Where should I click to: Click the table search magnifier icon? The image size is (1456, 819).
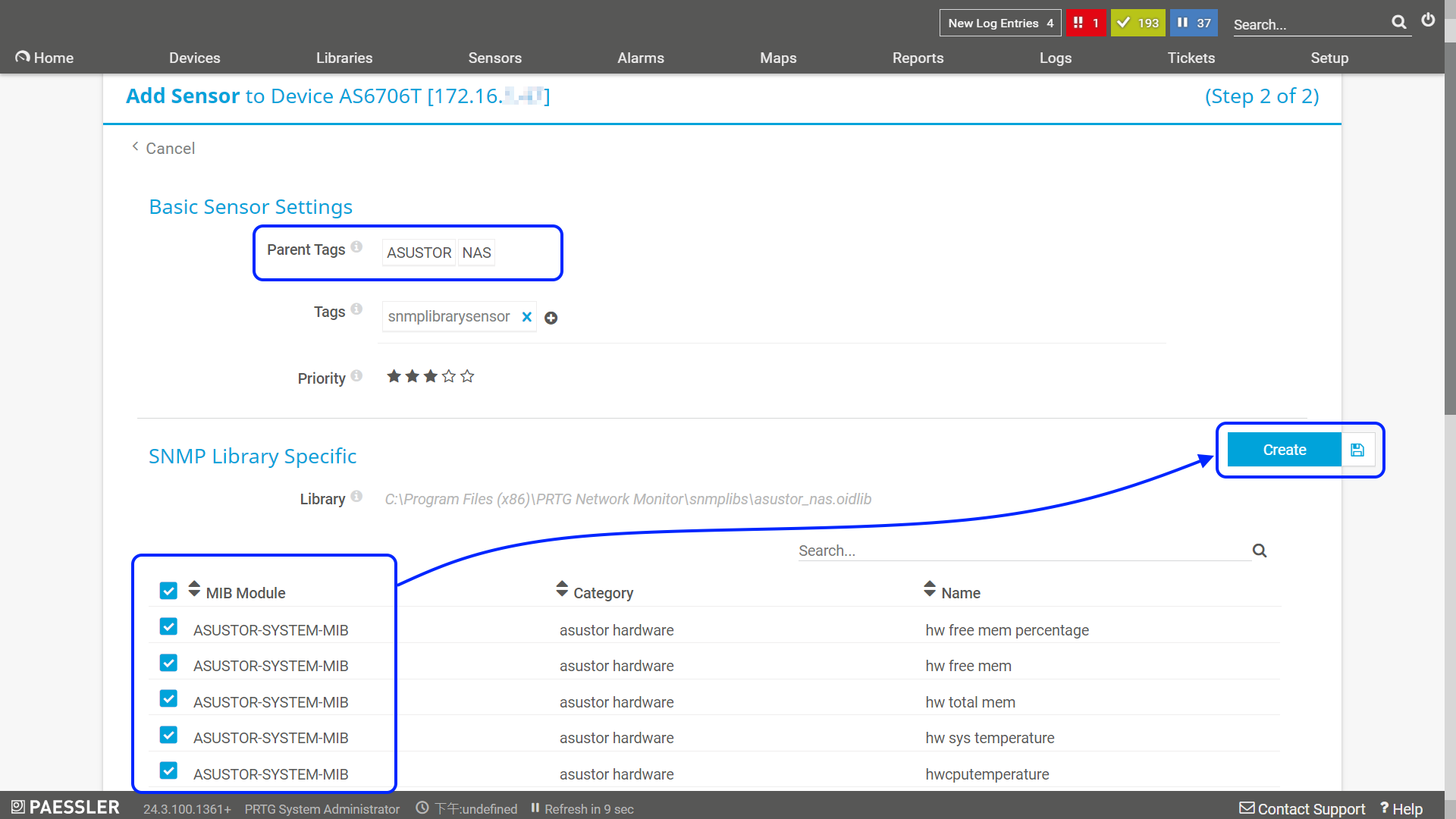pyautogui.click(x=1260, y=551)
